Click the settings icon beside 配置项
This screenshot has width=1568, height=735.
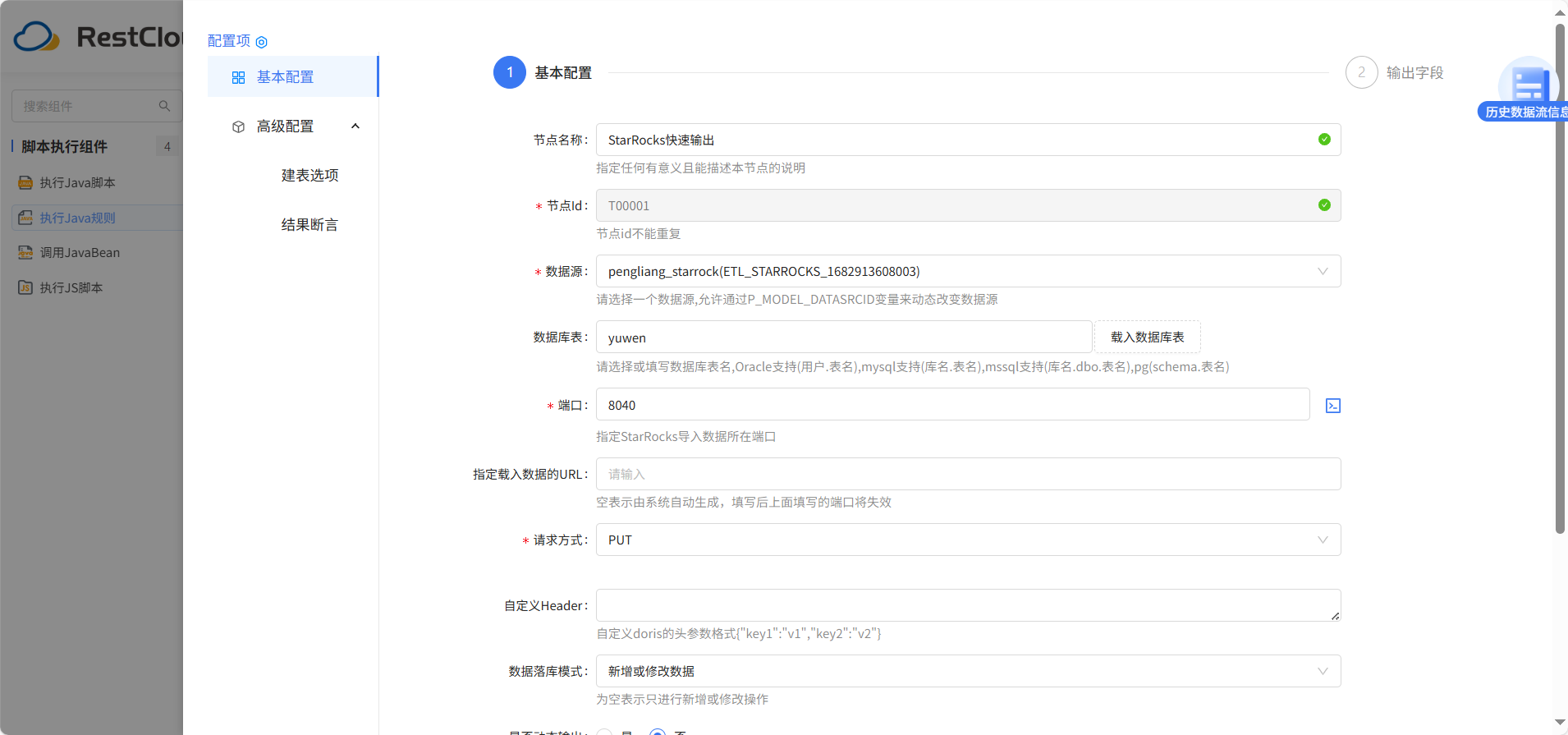pos(261,42)
